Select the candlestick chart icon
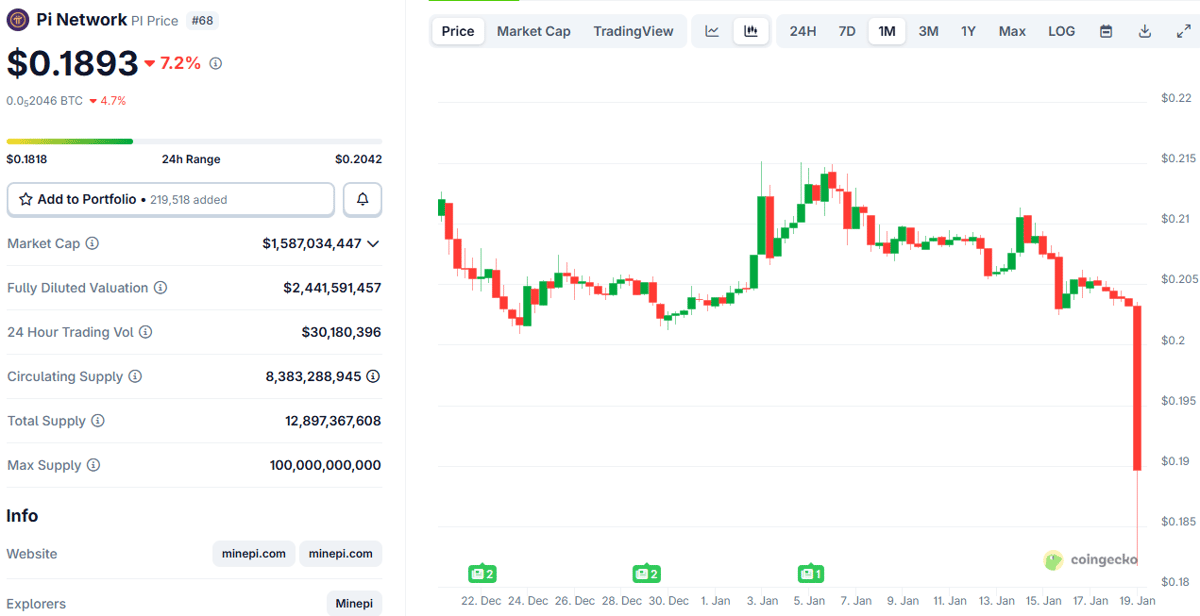 750,31
